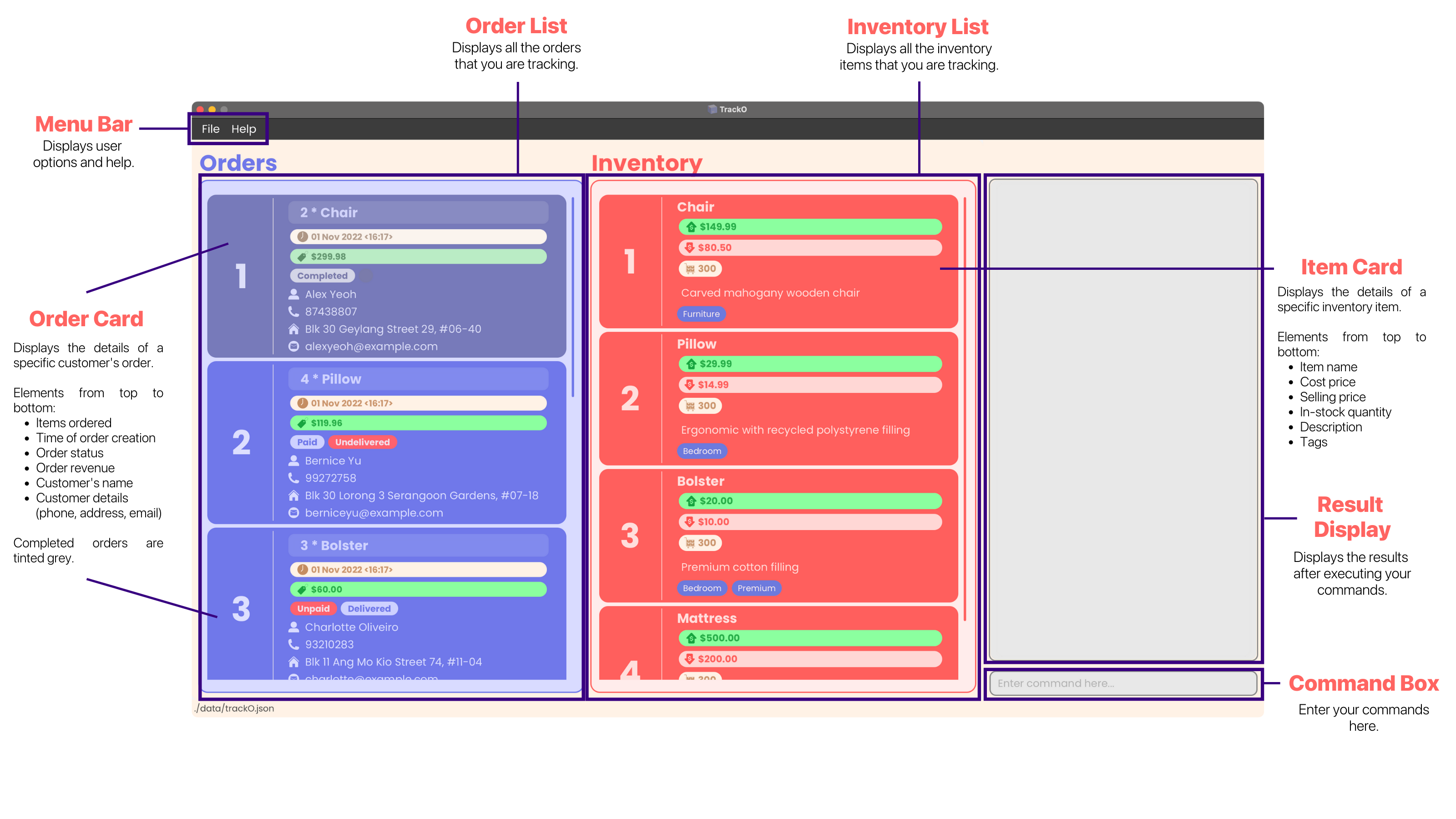Open the File menu
The height and width of the screenshot is (819, 1456).
[210, 129]
